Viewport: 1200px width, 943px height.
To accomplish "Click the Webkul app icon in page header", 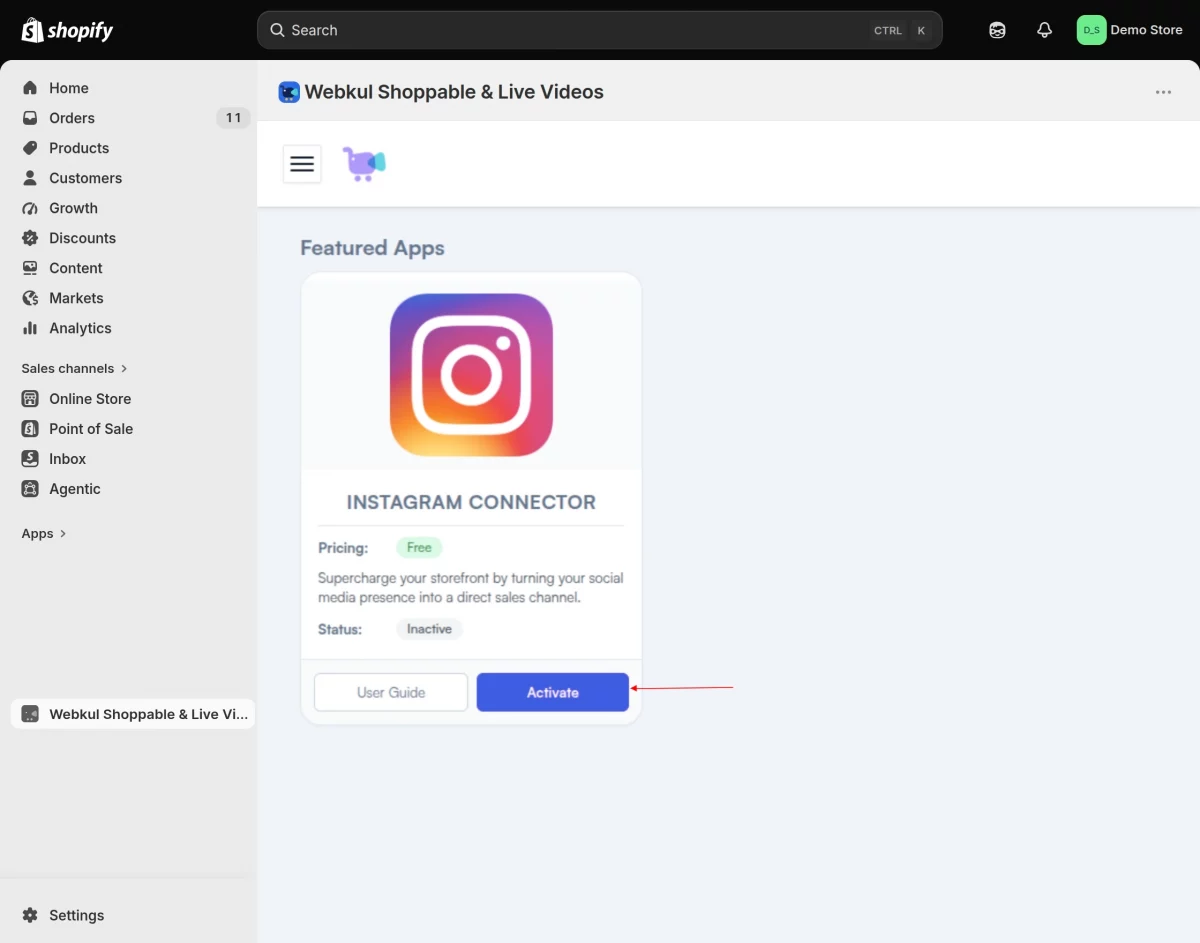I will click(289, 92).
